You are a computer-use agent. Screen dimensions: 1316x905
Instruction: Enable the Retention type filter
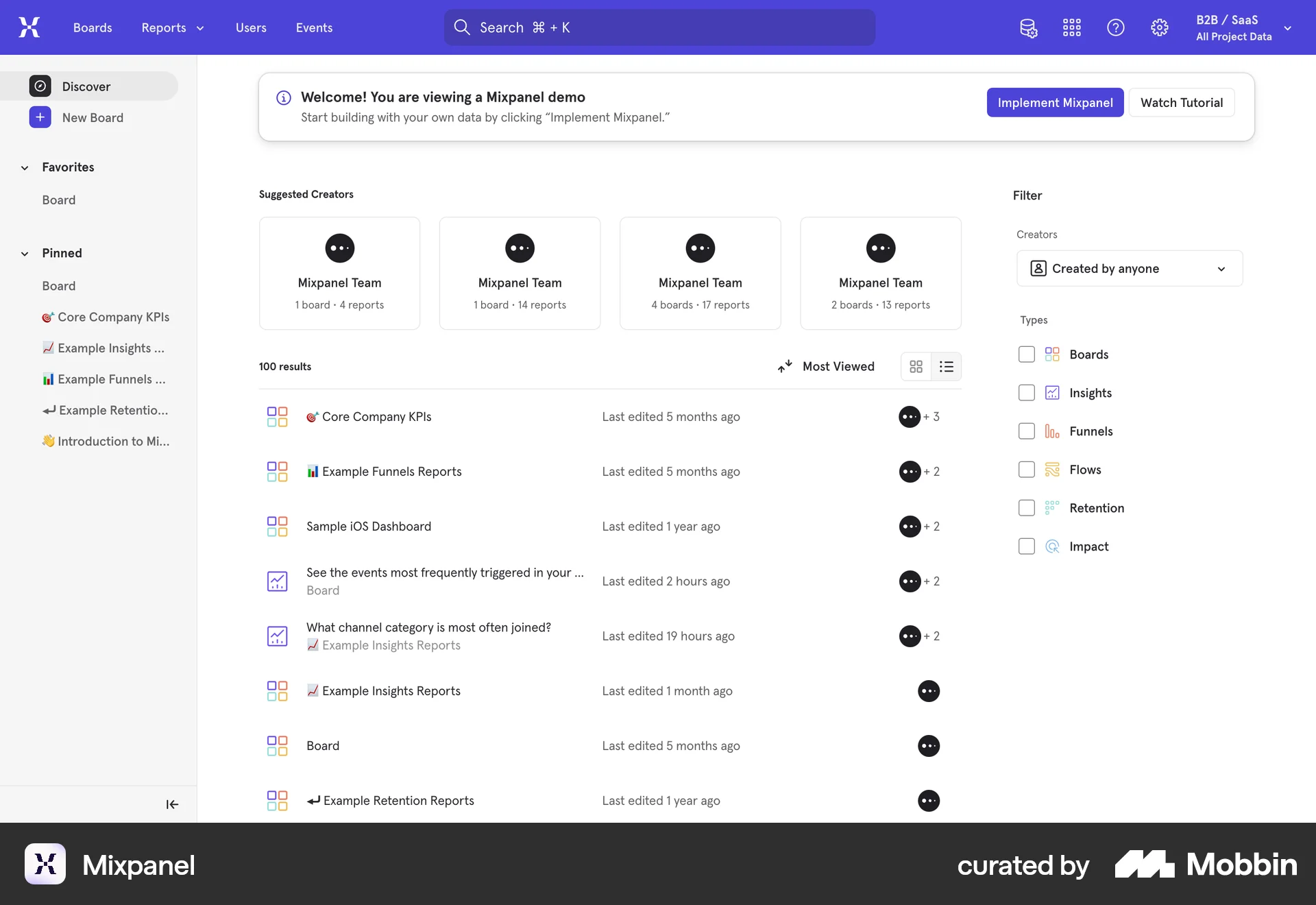click(x=1026, y=507)
